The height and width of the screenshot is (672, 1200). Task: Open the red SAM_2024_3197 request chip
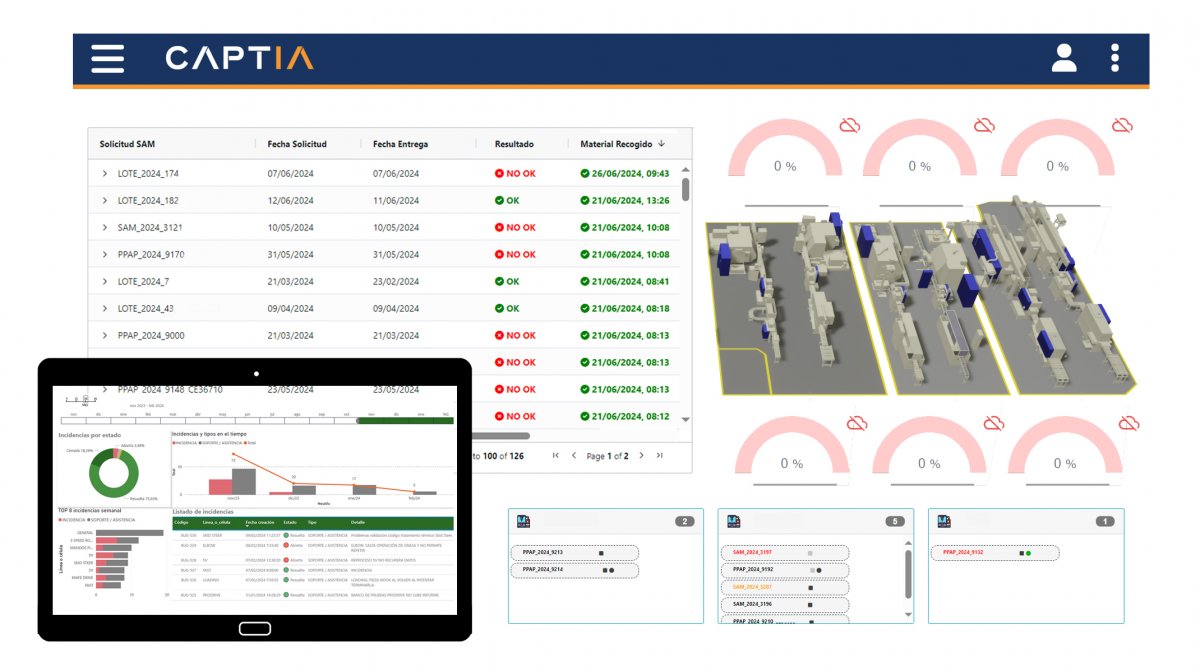pos(784,552)
